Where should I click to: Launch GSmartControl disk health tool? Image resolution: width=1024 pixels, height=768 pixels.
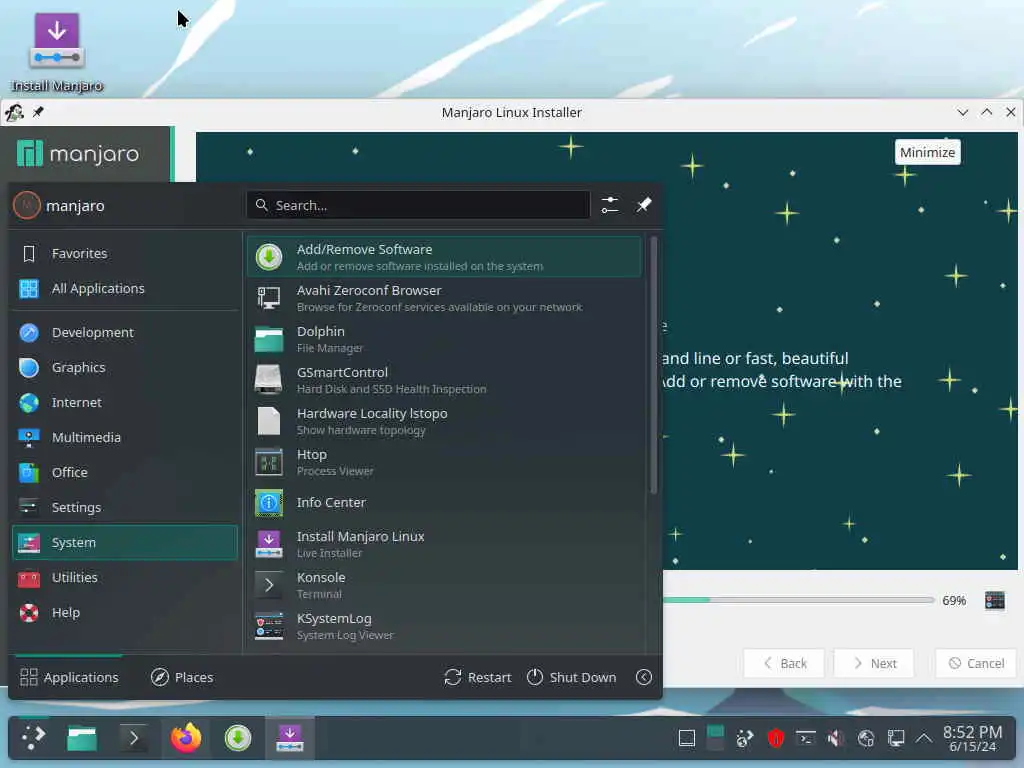click(445, 380)
